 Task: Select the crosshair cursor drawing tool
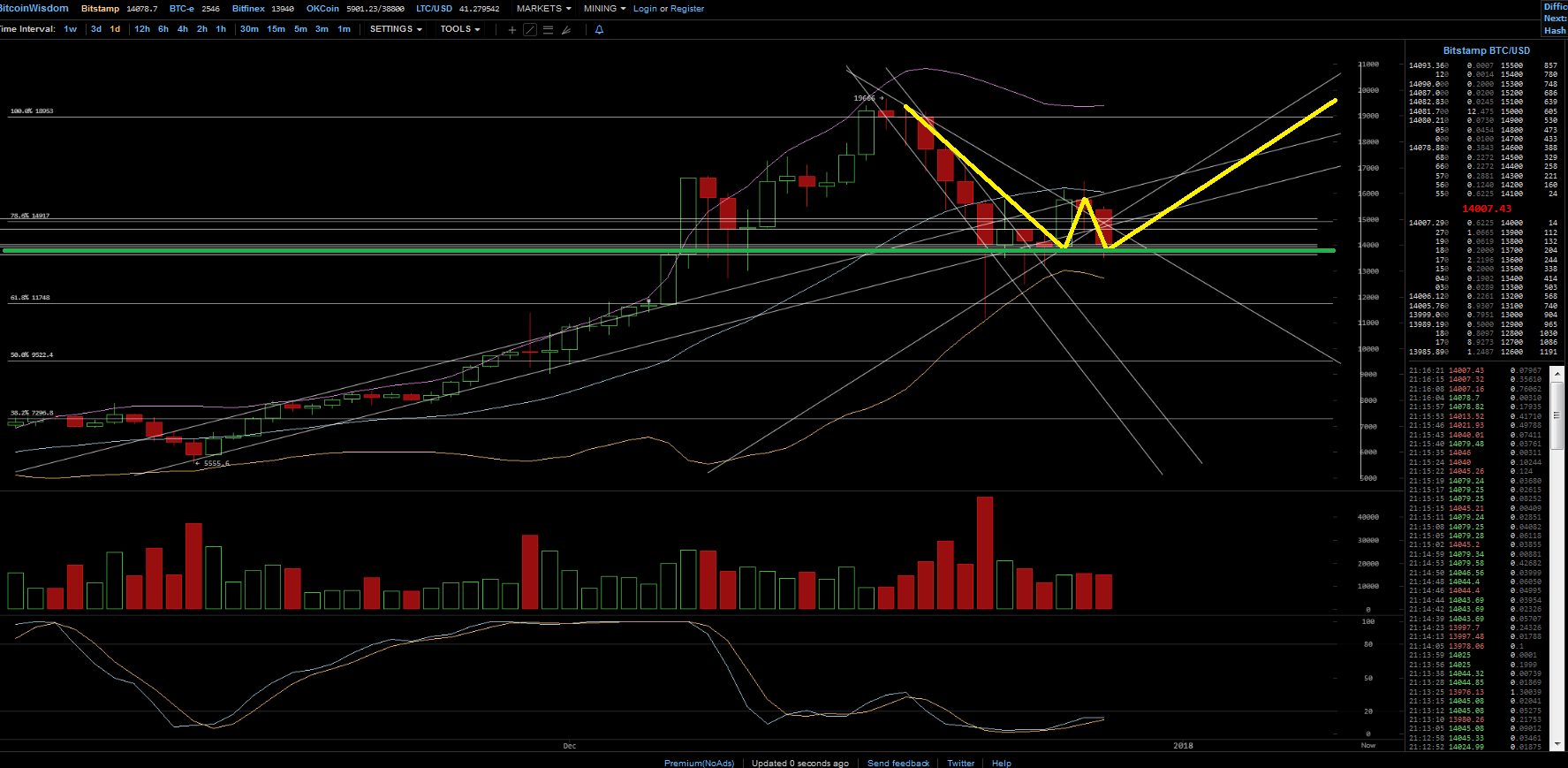(511, 30)
